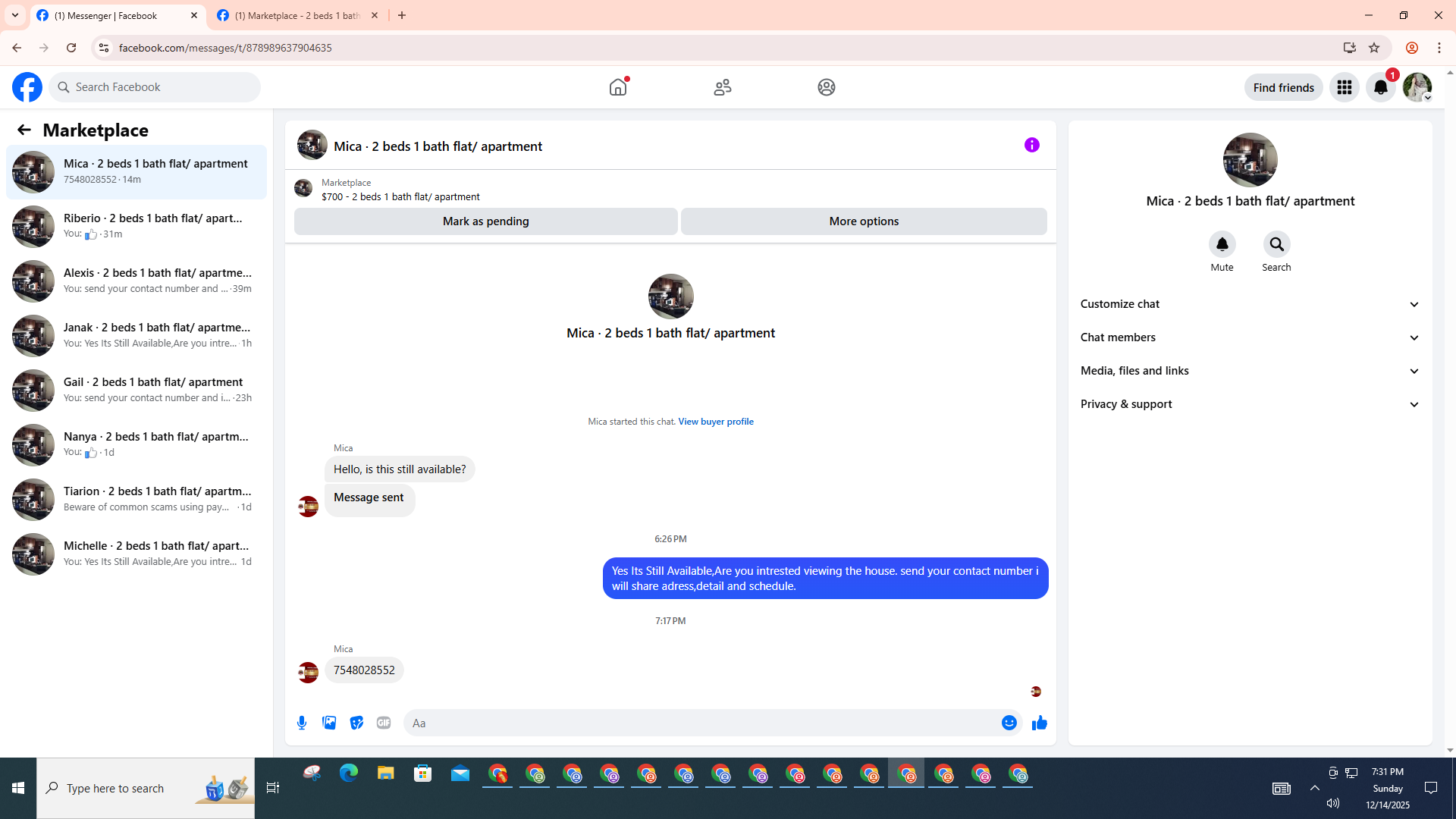Expand Media, files and links section
Screen dimensions: 1456x819
coord(1250,371)
